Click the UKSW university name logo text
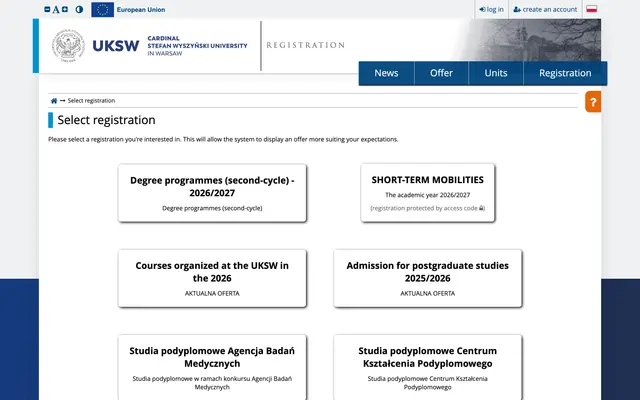640x400 pixels. point(170,46)
